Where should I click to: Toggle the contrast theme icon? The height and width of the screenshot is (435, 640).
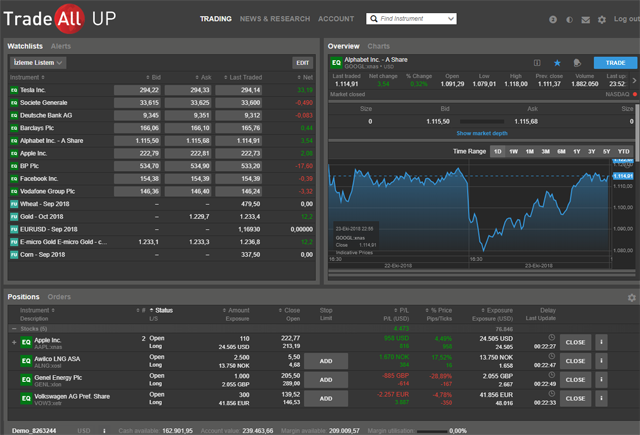569,20
